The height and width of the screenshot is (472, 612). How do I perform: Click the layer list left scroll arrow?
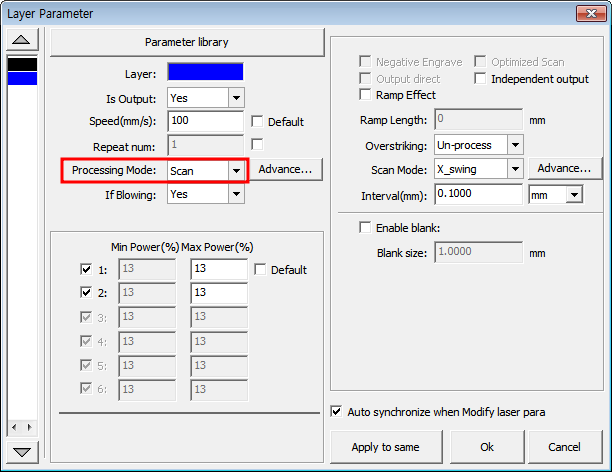click(x=14, y=427)
